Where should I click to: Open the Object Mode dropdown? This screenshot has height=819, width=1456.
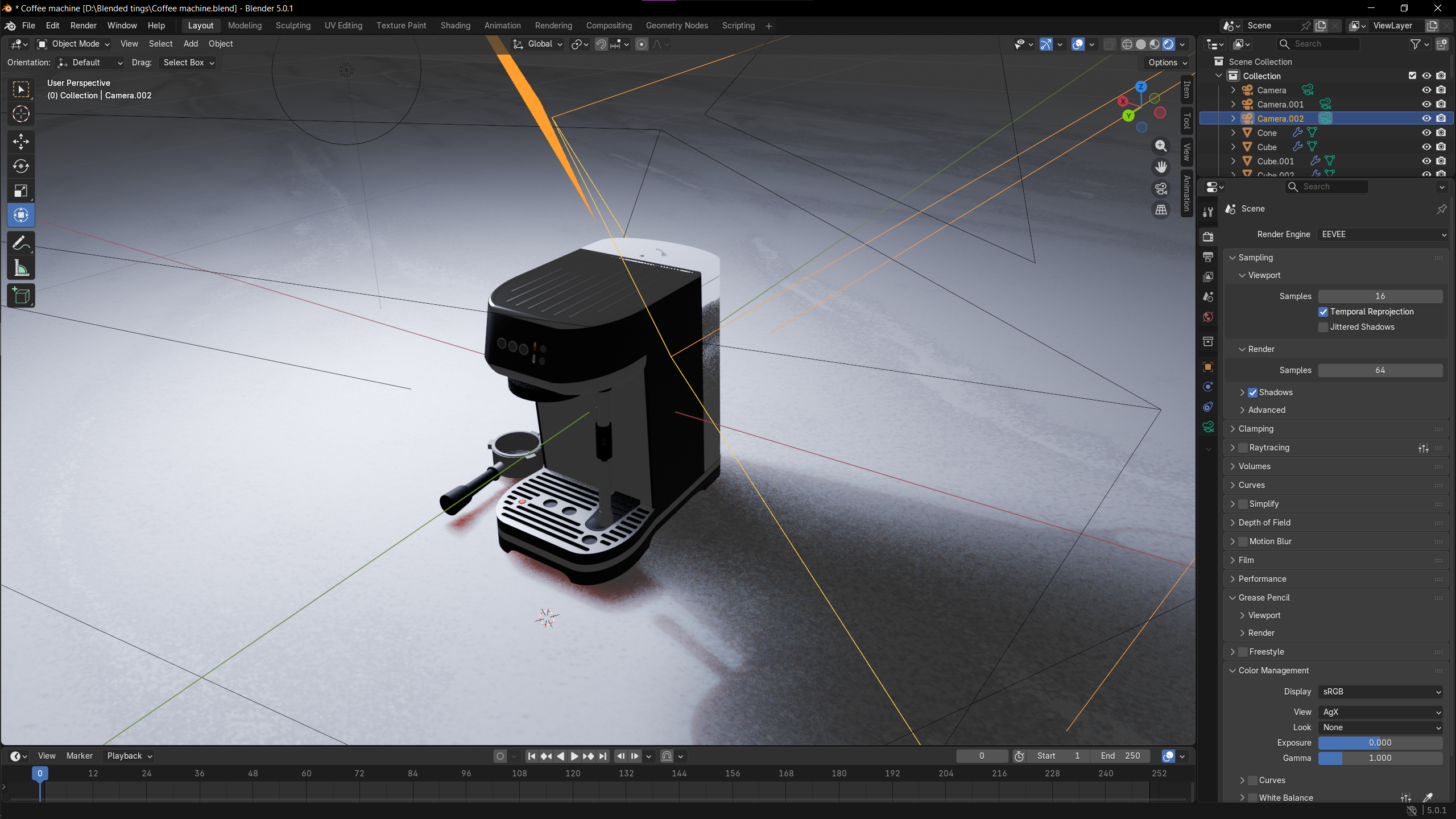pos(73,44)
